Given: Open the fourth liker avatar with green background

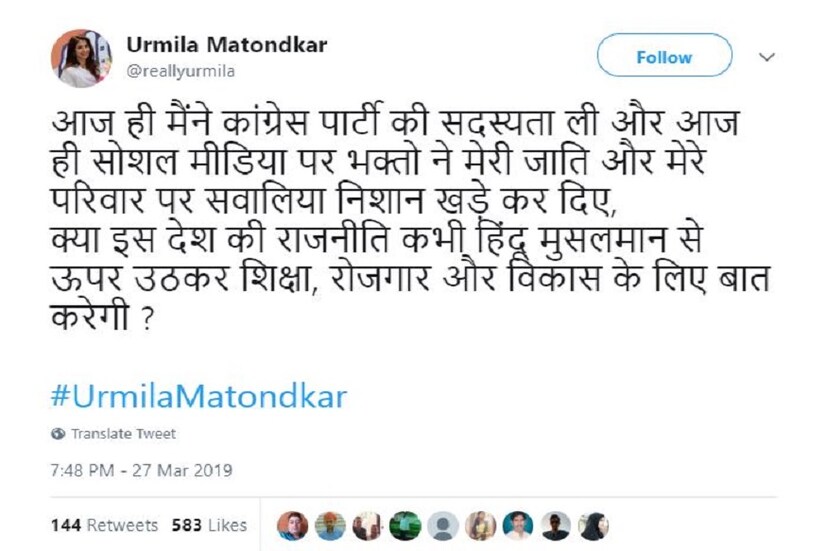Looking at the screenshot, I should pos(405,526).
